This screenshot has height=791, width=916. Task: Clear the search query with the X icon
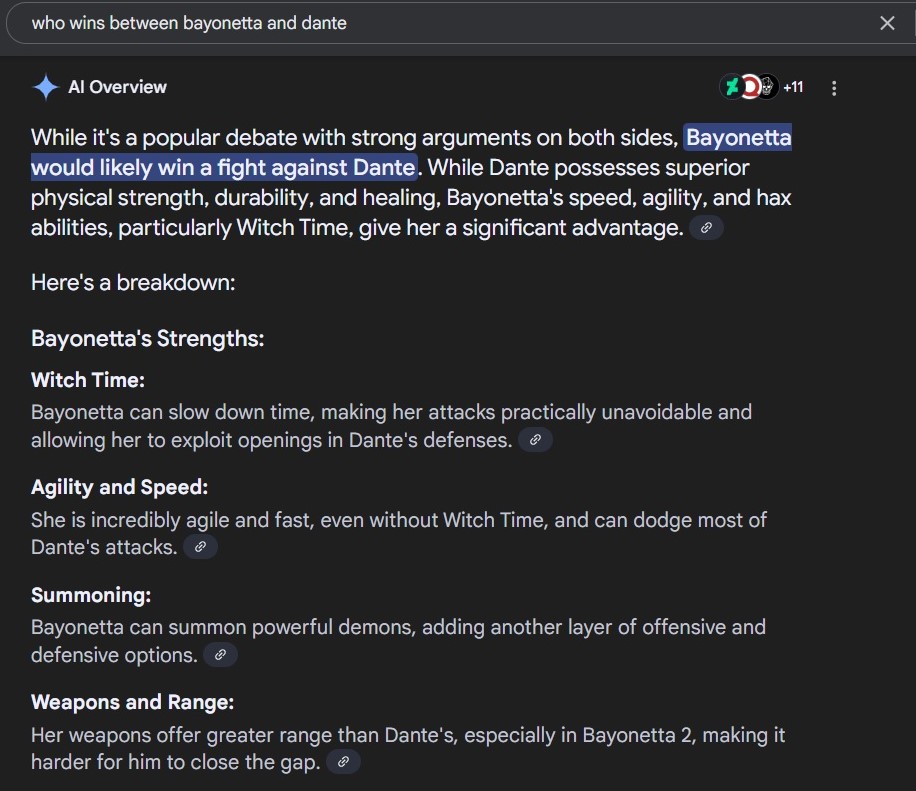887,23
